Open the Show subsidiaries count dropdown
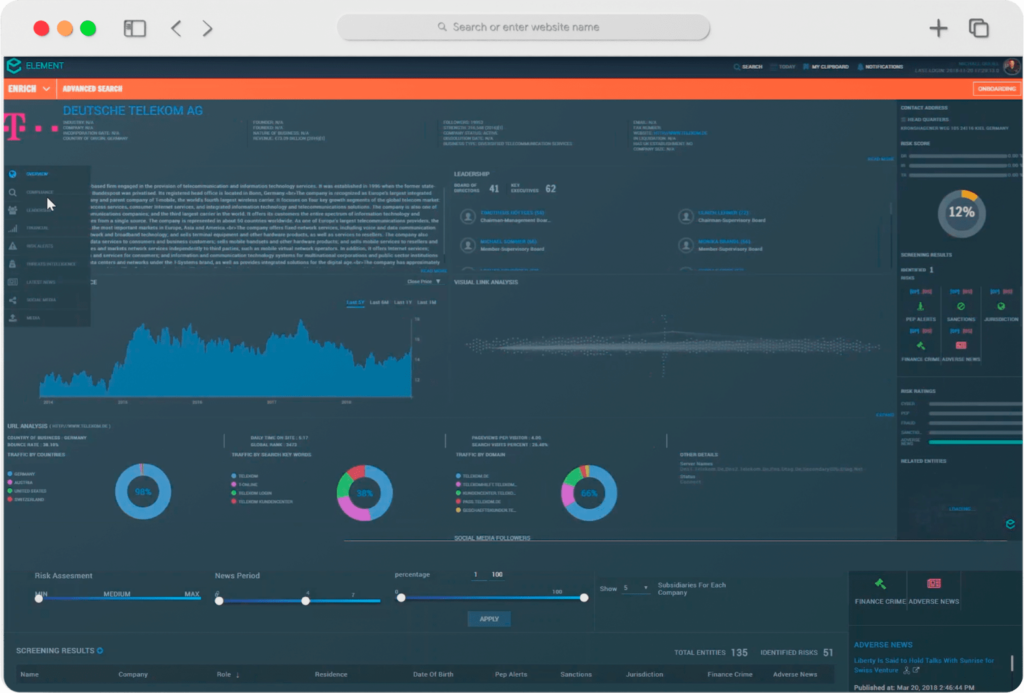 point(635,588)
